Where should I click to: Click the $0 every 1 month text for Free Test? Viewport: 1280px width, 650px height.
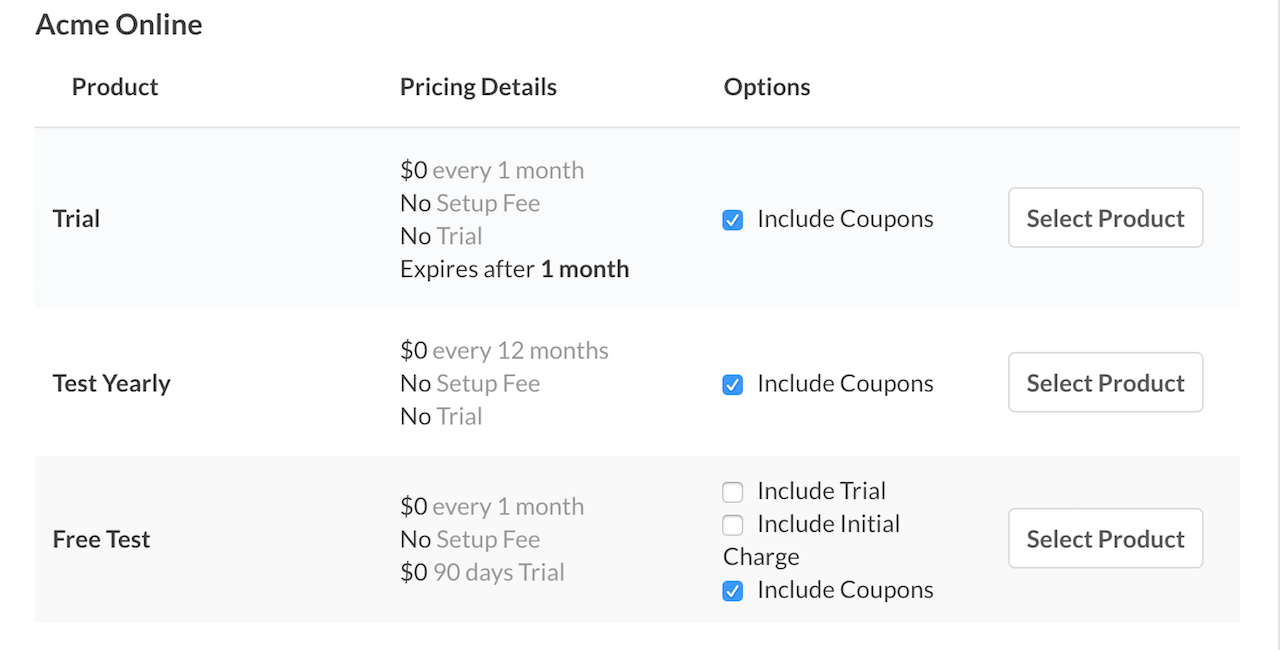point(492,507)
